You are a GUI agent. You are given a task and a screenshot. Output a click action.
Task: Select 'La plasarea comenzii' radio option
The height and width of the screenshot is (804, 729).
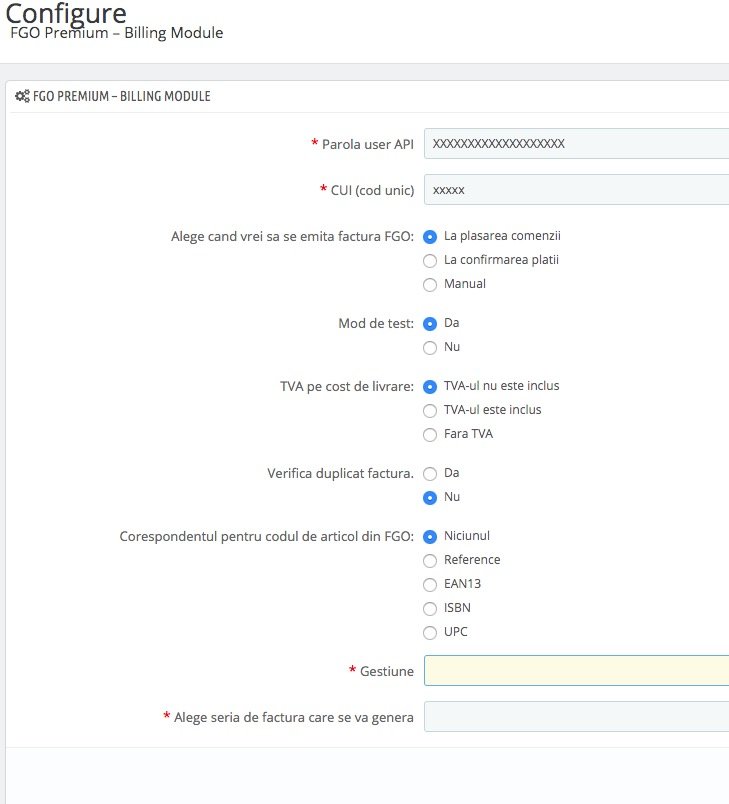(430, 236)
